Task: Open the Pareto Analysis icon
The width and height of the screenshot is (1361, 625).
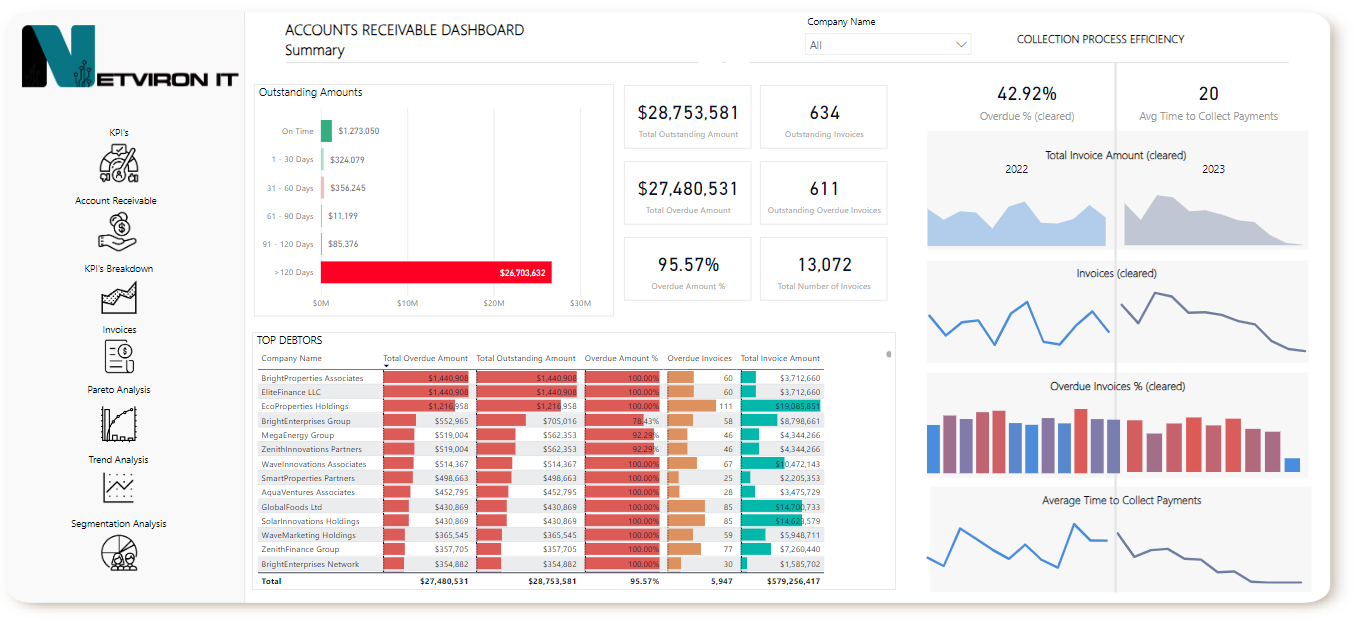Action: coord(118,423)
